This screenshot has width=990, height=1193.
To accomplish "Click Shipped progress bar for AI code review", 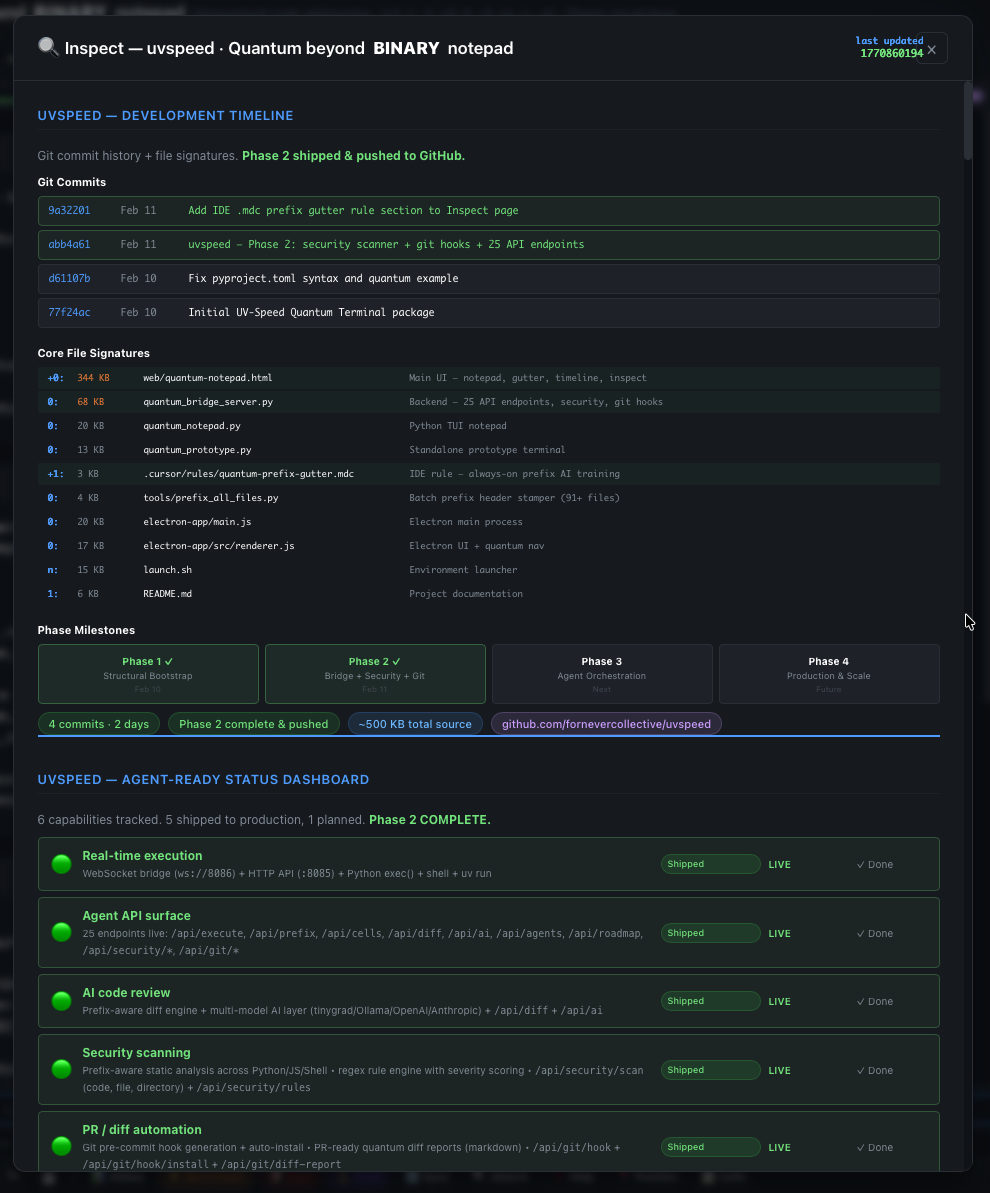I will click(710, 1001).
